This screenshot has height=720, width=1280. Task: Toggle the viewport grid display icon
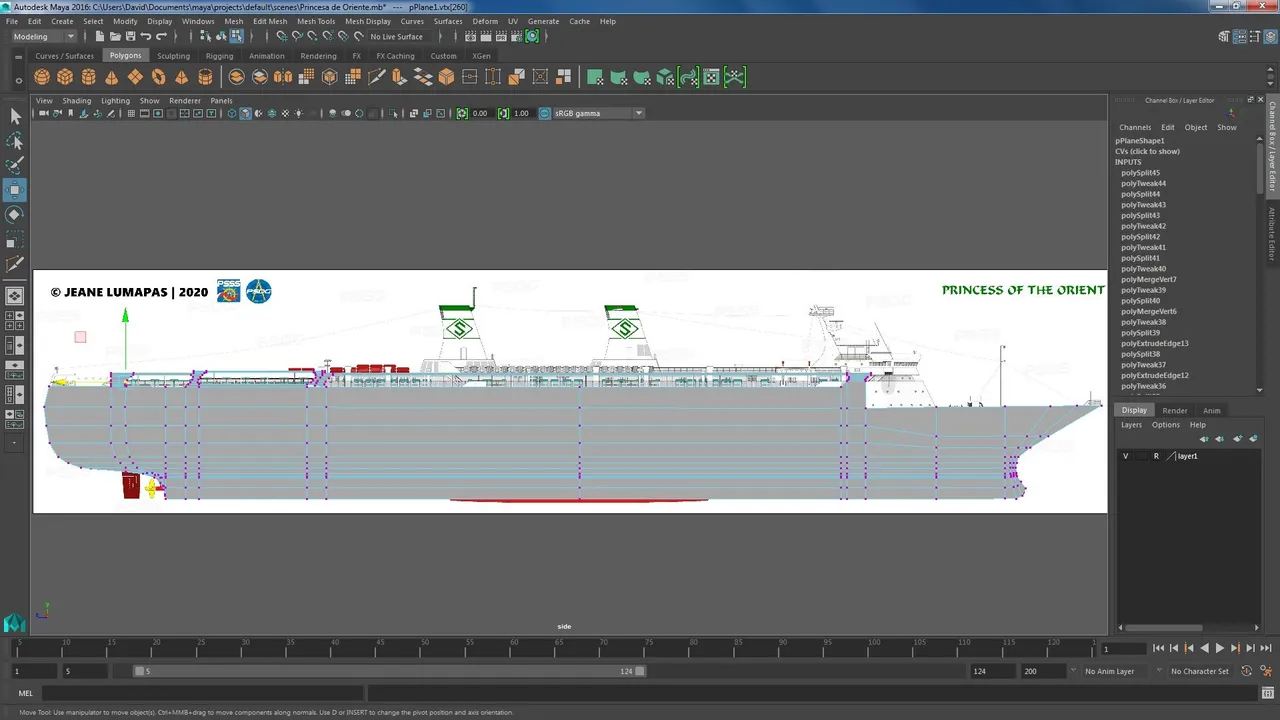131,113
